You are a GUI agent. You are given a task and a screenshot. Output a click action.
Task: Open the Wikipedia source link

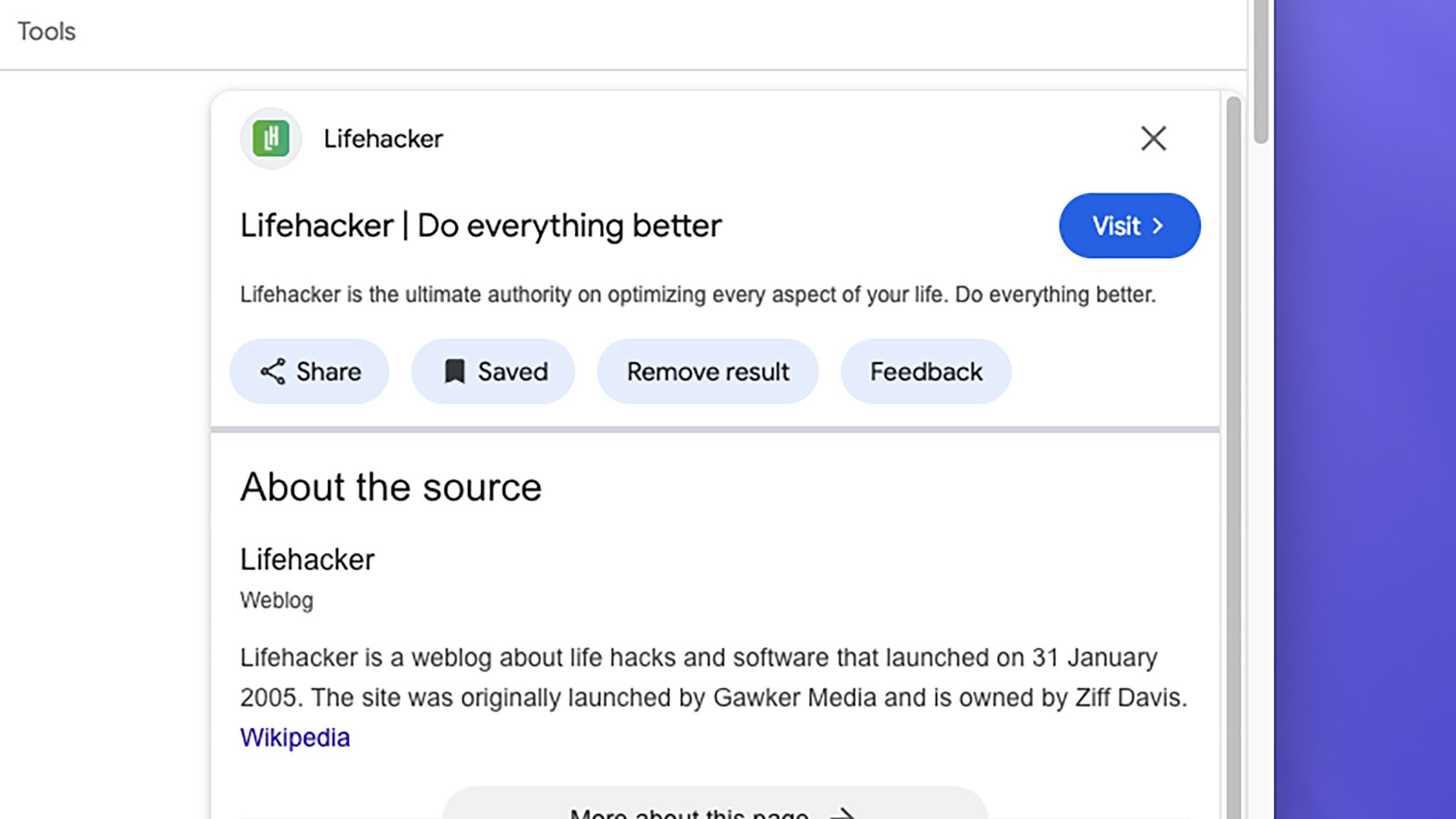(x=295, y=737)
